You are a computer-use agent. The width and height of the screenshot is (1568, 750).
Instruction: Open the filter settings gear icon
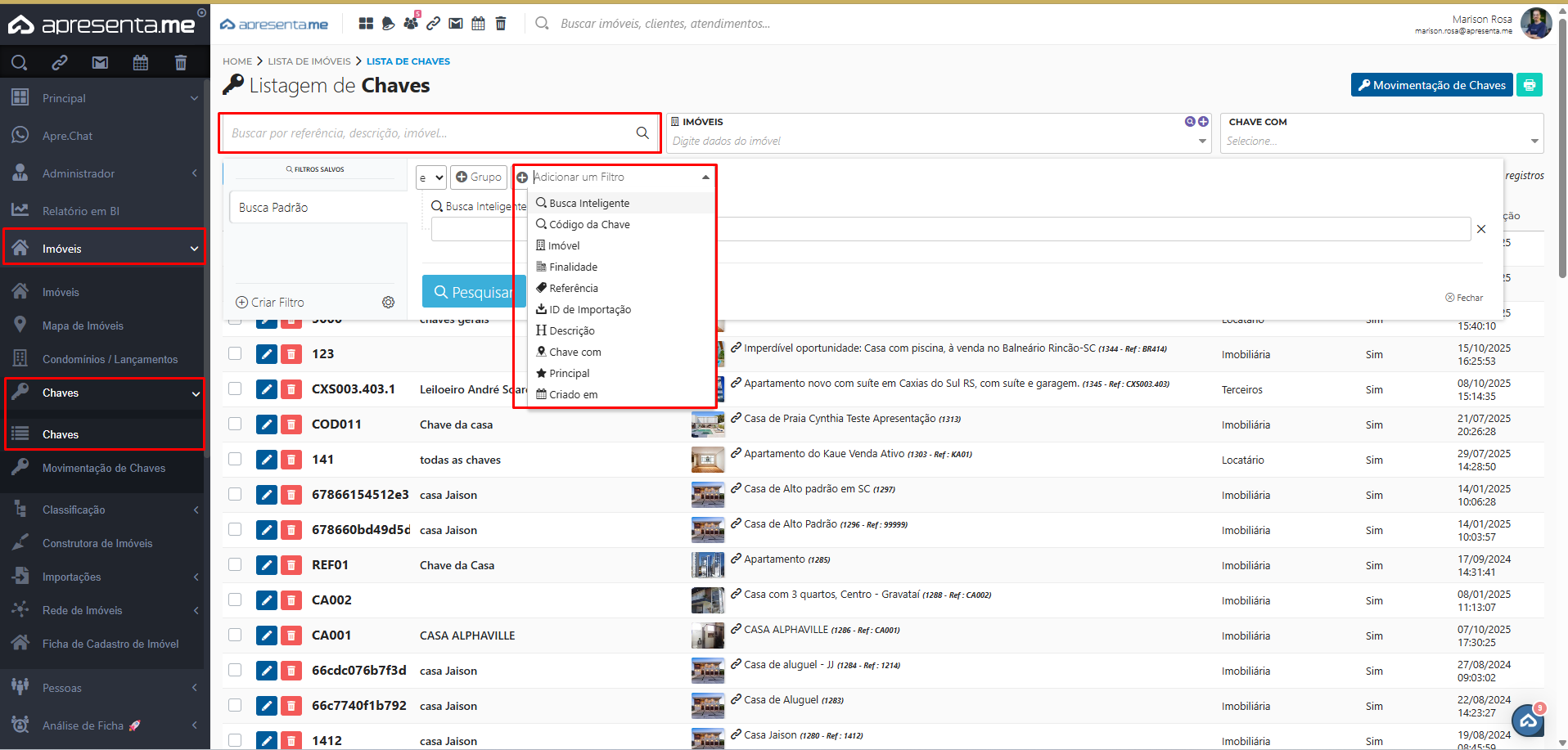click(x=388, y=303)
